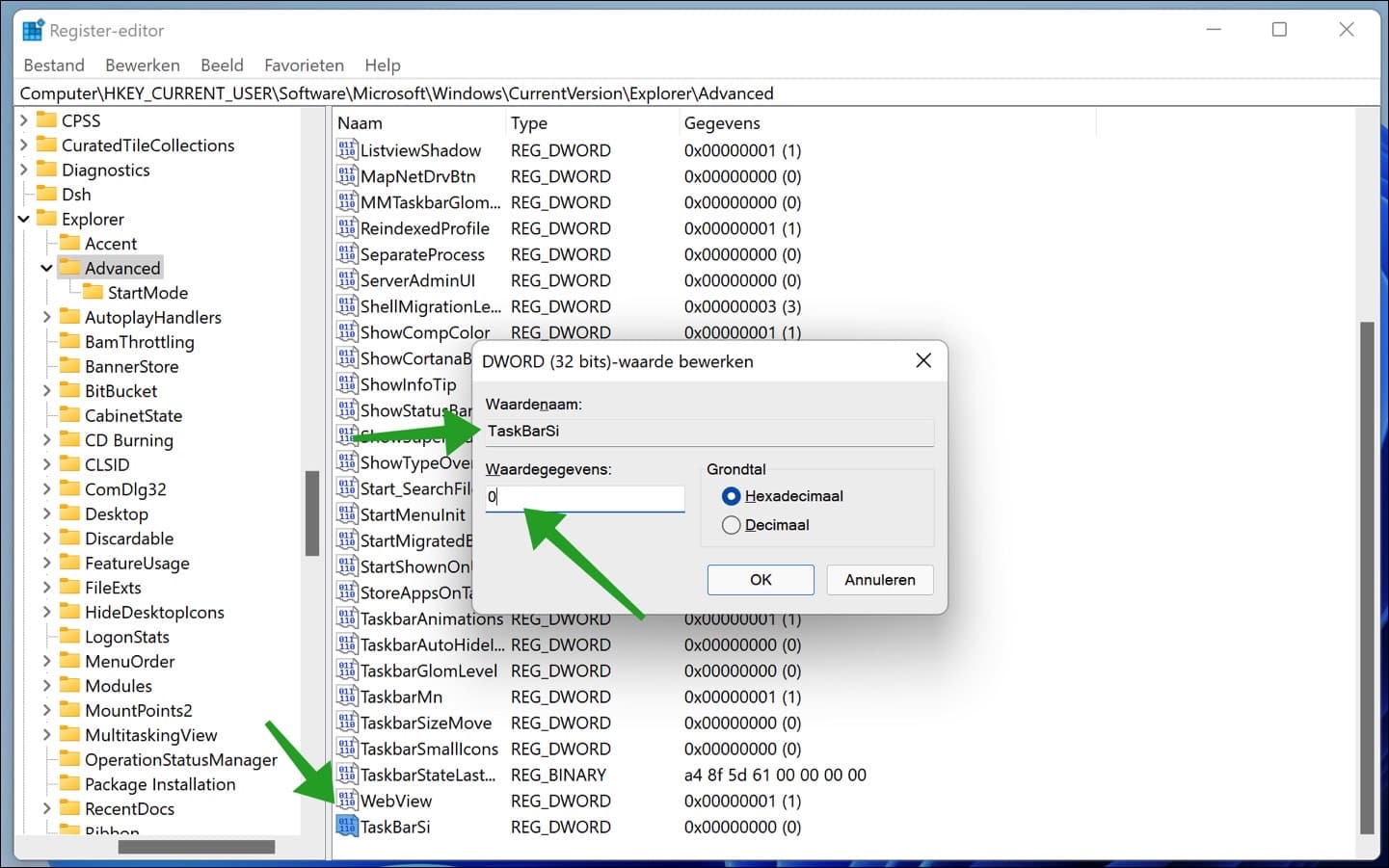Click the TaskbarStateLast binary value icon
Image resolution: width=1389 pixels, height=868 pixels.
tap(347, 775)
